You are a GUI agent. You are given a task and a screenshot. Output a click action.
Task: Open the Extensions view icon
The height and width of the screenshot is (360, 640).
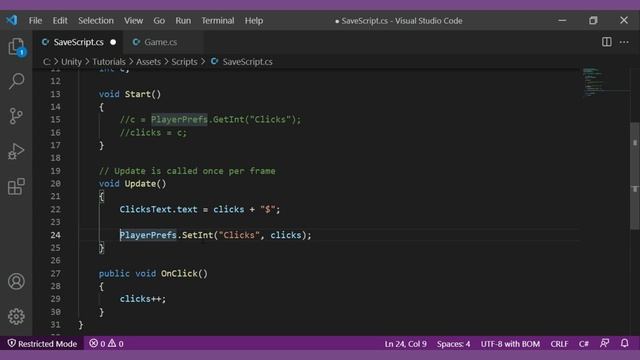[16, 187]
